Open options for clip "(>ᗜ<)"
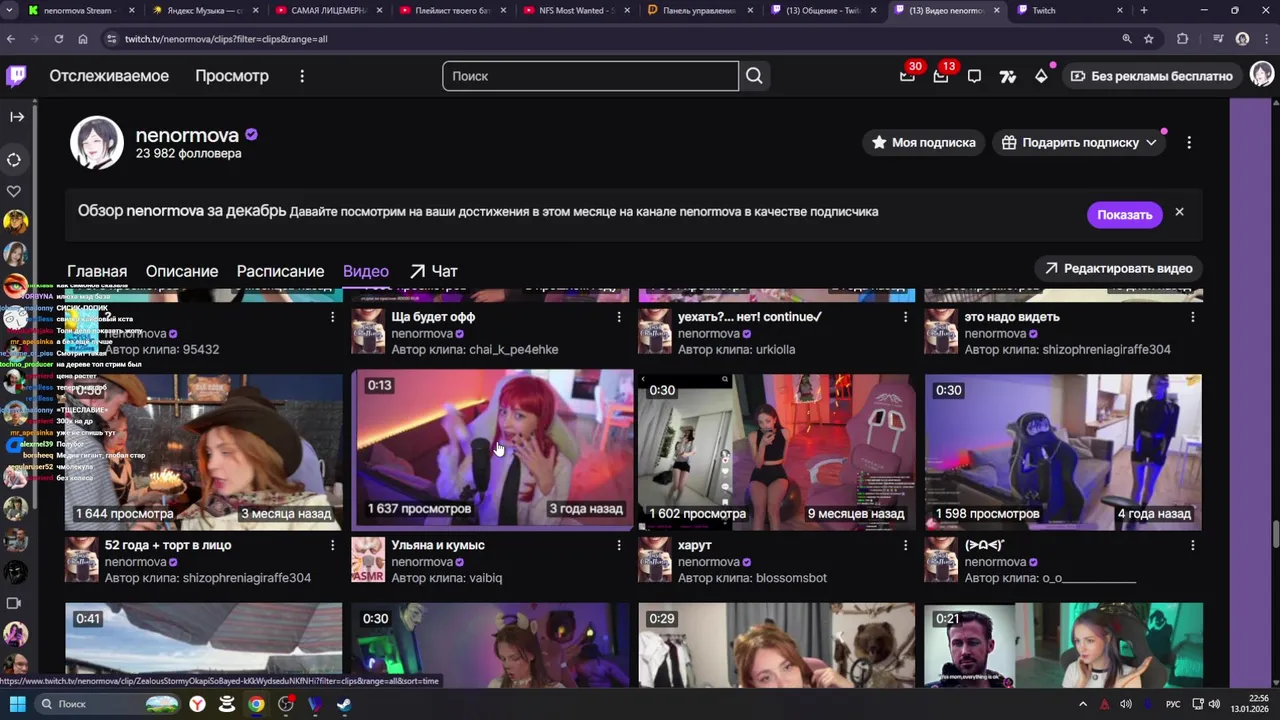The height and width of the screenshot is (720, 1280). coord(1192,545)
